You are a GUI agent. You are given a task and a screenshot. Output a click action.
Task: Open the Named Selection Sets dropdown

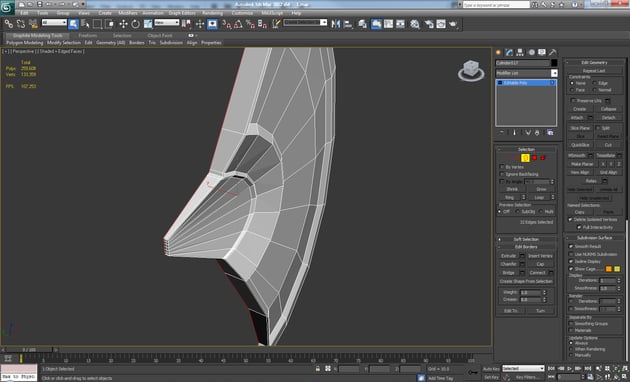tap(305, 23)
